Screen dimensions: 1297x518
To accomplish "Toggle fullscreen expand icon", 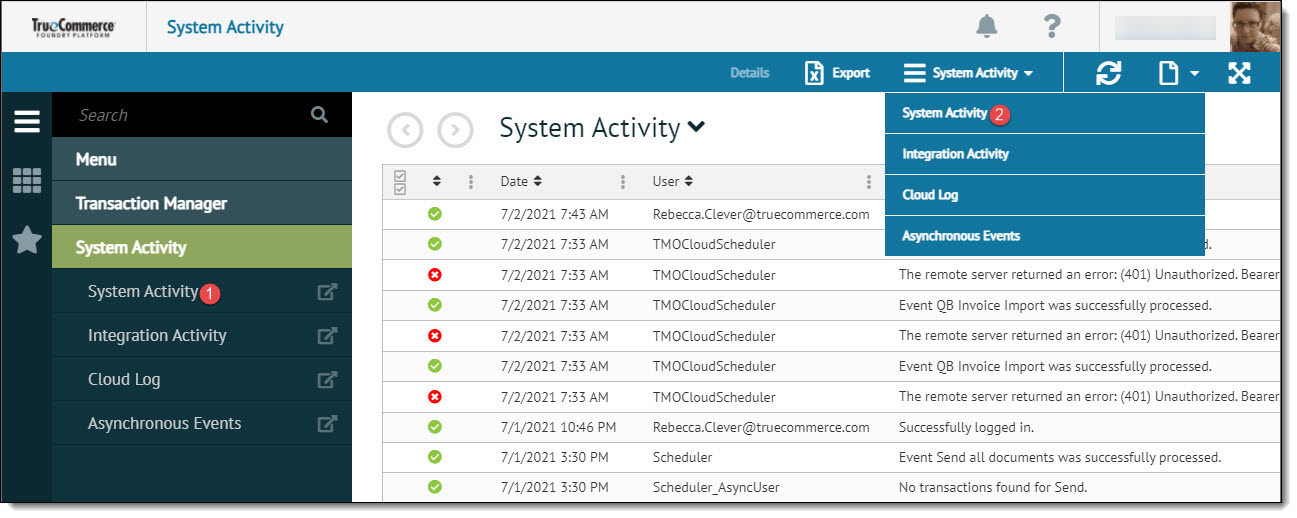I will [1239, 73].
